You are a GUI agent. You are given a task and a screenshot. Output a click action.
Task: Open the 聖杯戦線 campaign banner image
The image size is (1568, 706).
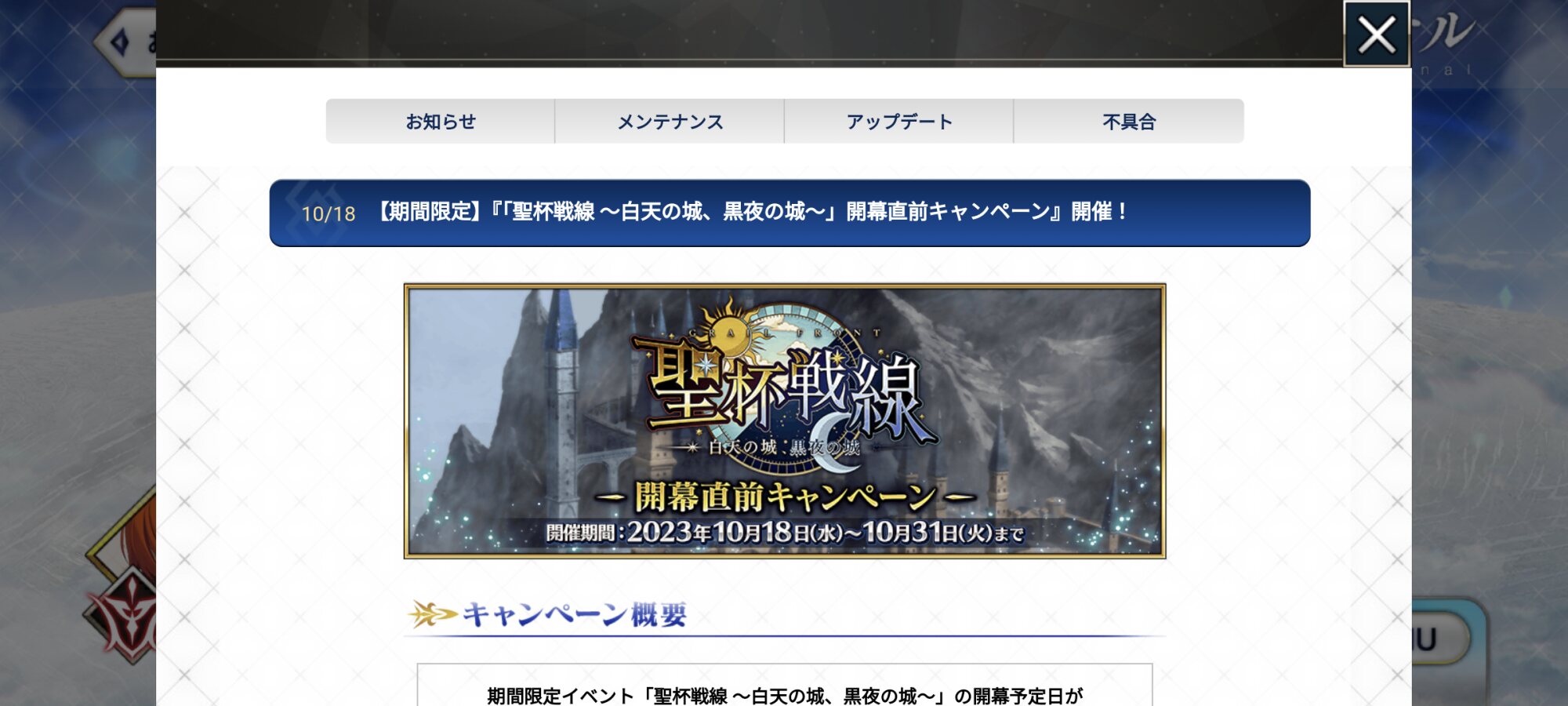tap(785, 421)
